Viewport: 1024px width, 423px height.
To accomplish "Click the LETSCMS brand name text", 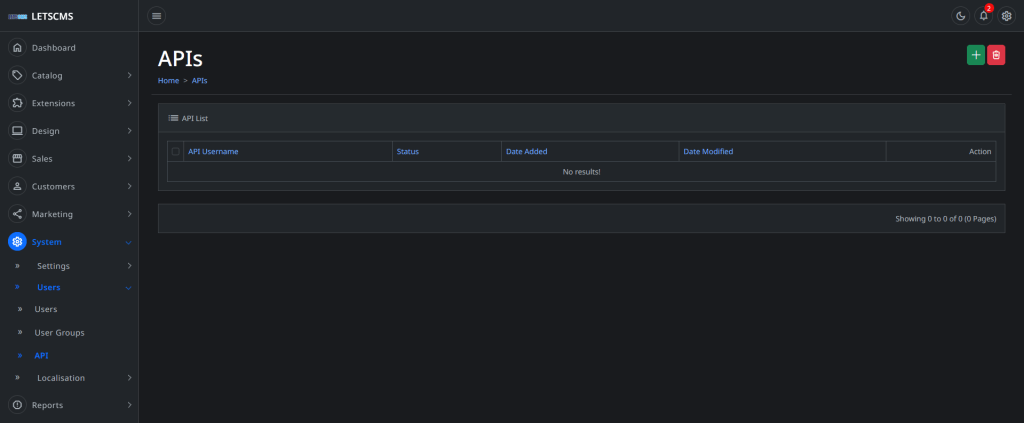I will [x=52, y=17].
